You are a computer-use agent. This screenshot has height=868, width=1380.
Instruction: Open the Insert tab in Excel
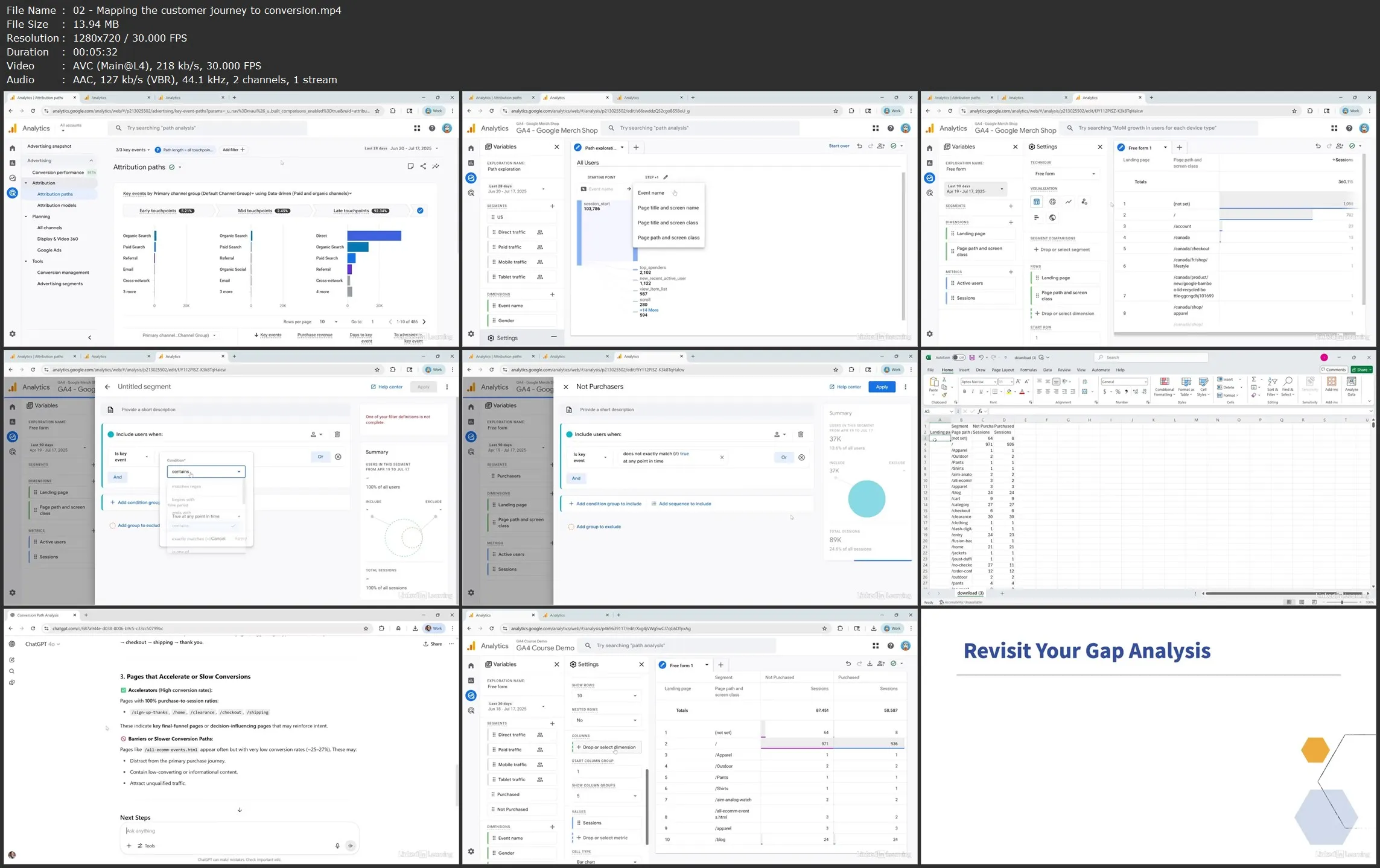click(x=964, y=370)
